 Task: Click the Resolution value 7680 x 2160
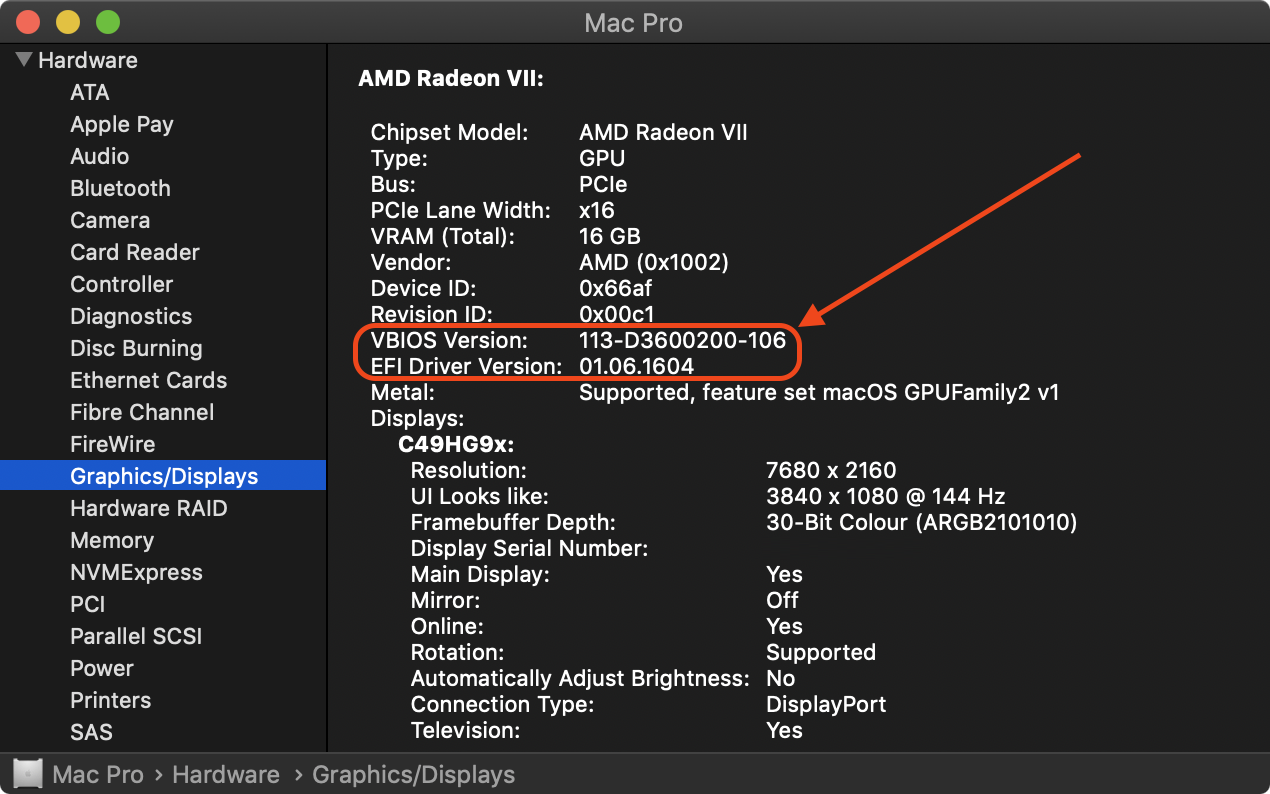831,470
